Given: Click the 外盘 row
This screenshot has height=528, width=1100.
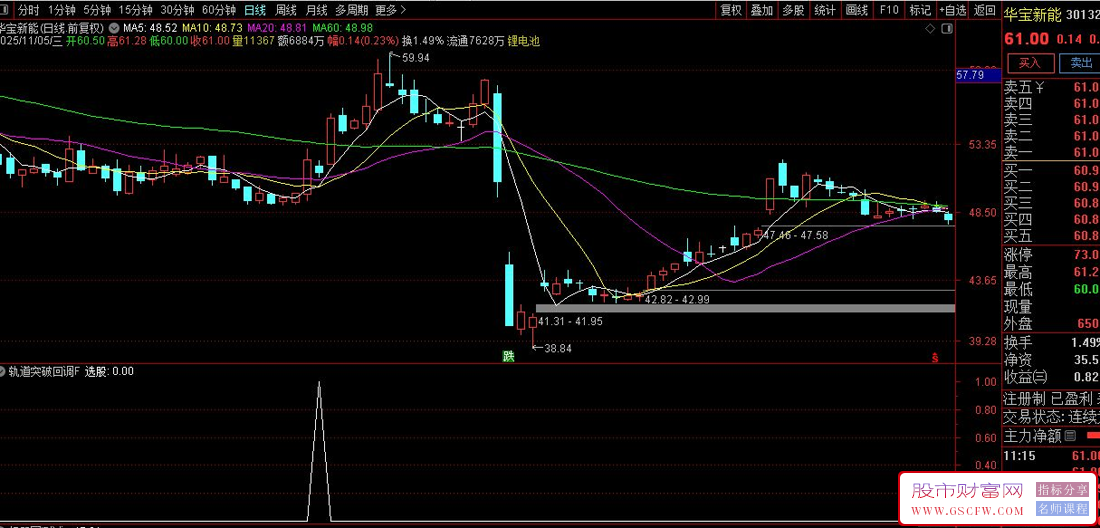Looking at the screenshot, I should [1051, 324].
